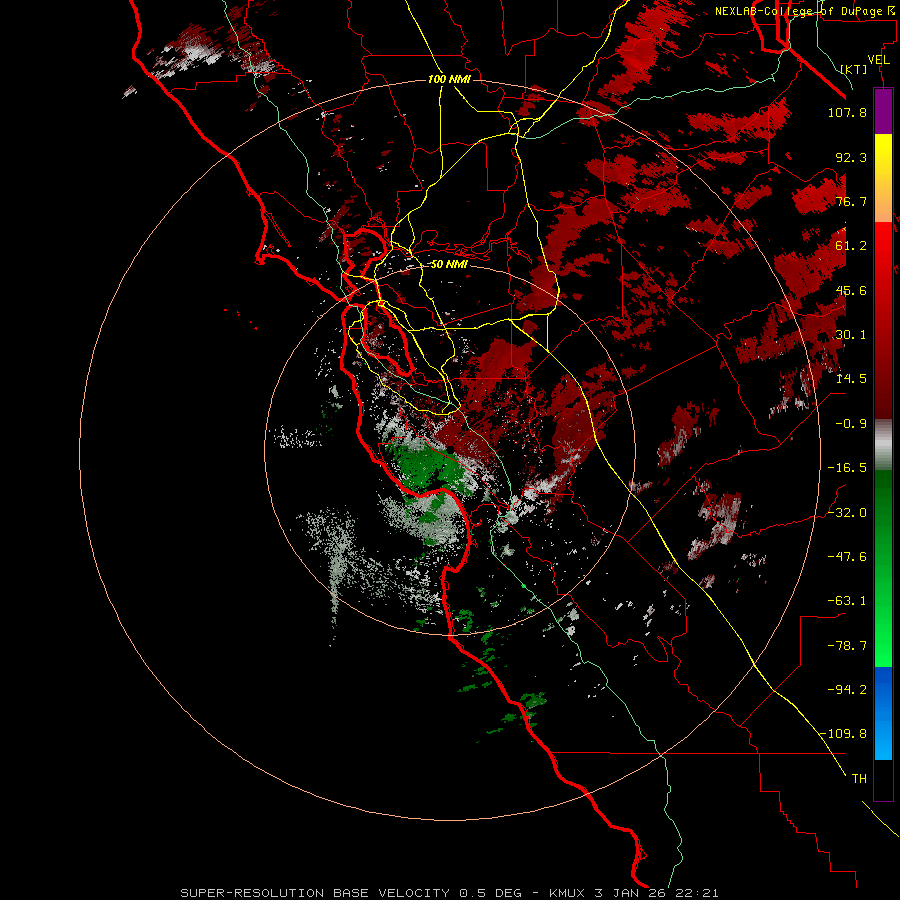Pick the purple segment of velocity color bar
The width and height of the screenshot is (900, 900).
(883, 112)
